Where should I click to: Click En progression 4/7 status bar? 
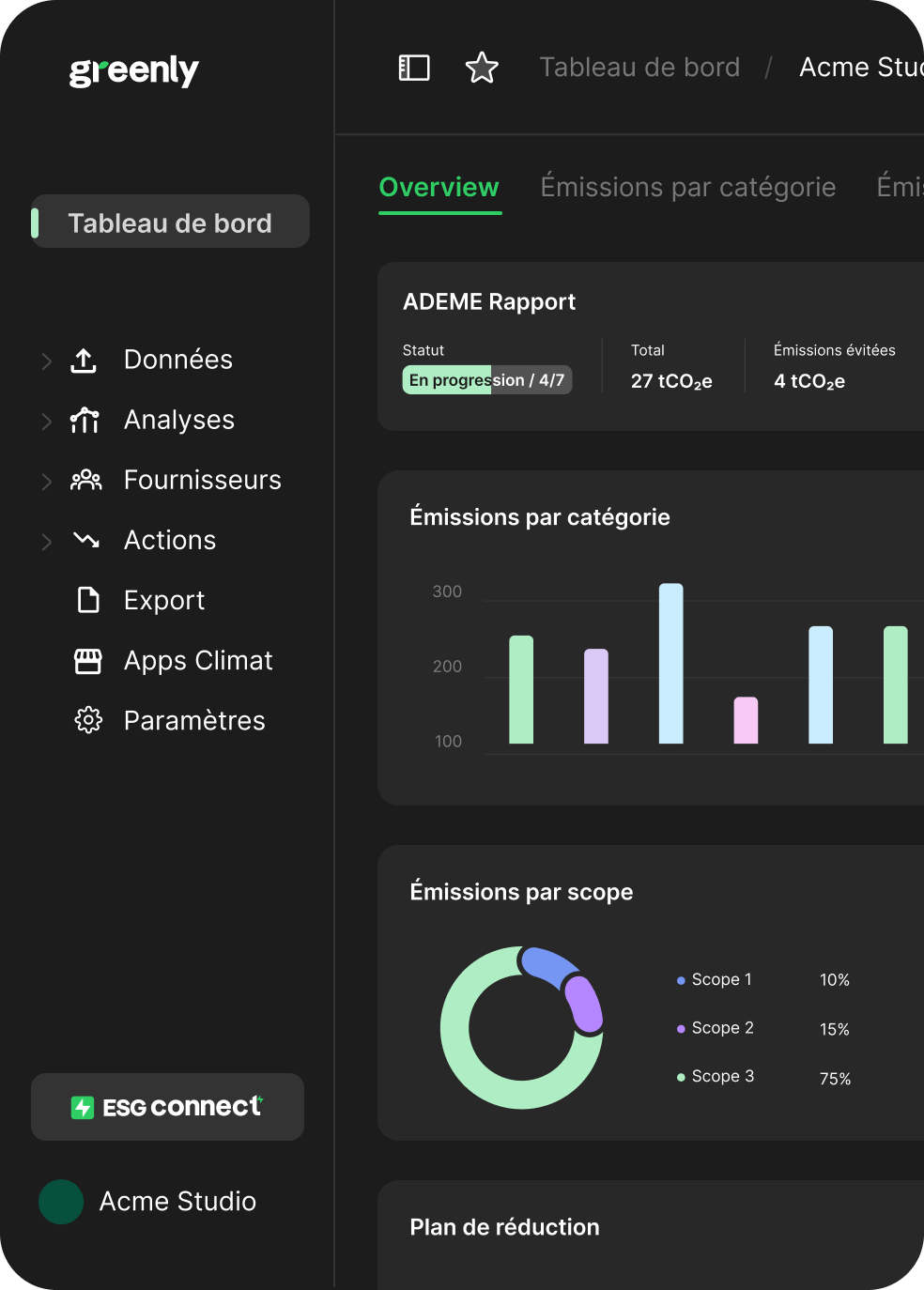pos(487,380)
